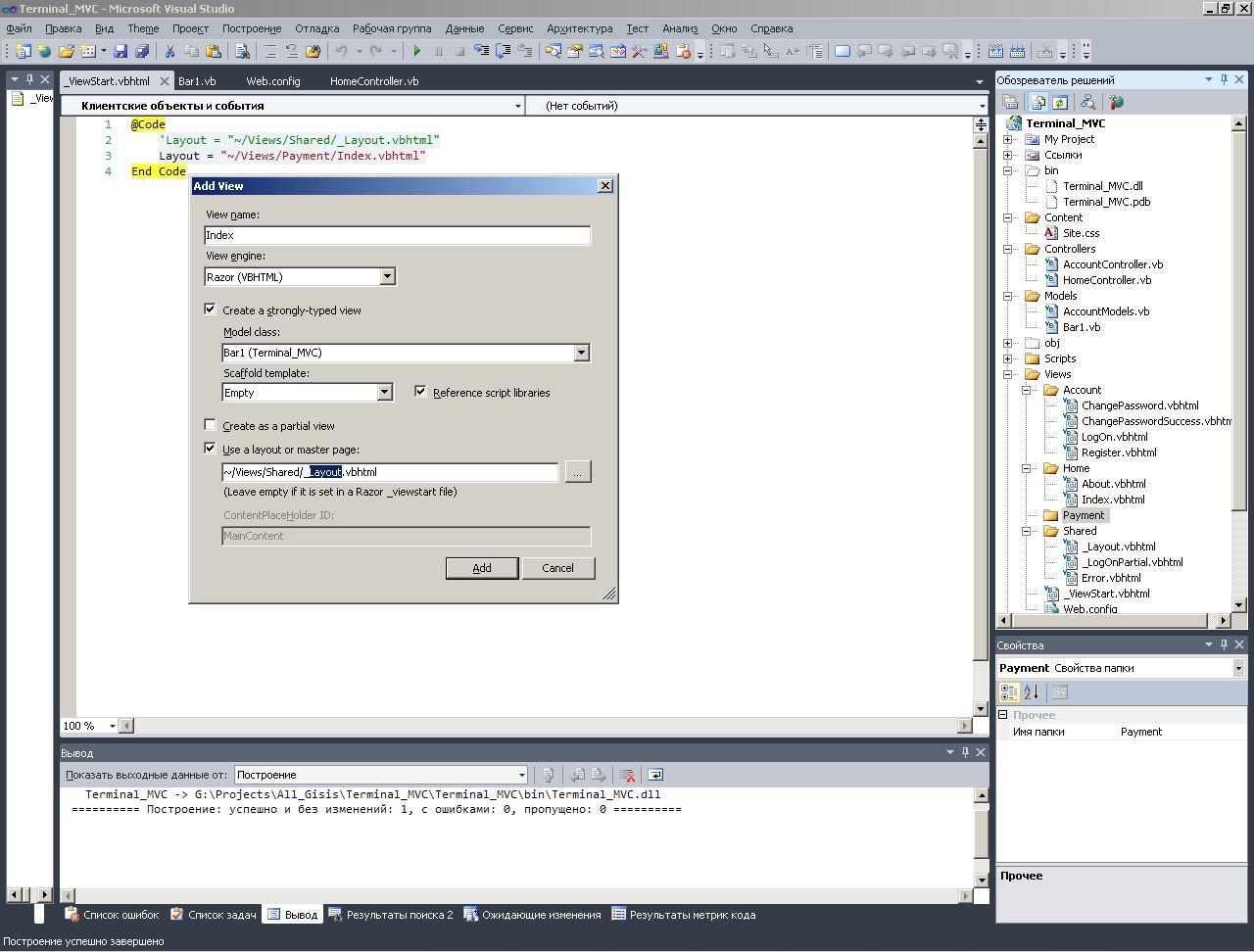Click the Cut scissors icon
1254x952 pixels.
coord(169,51)
